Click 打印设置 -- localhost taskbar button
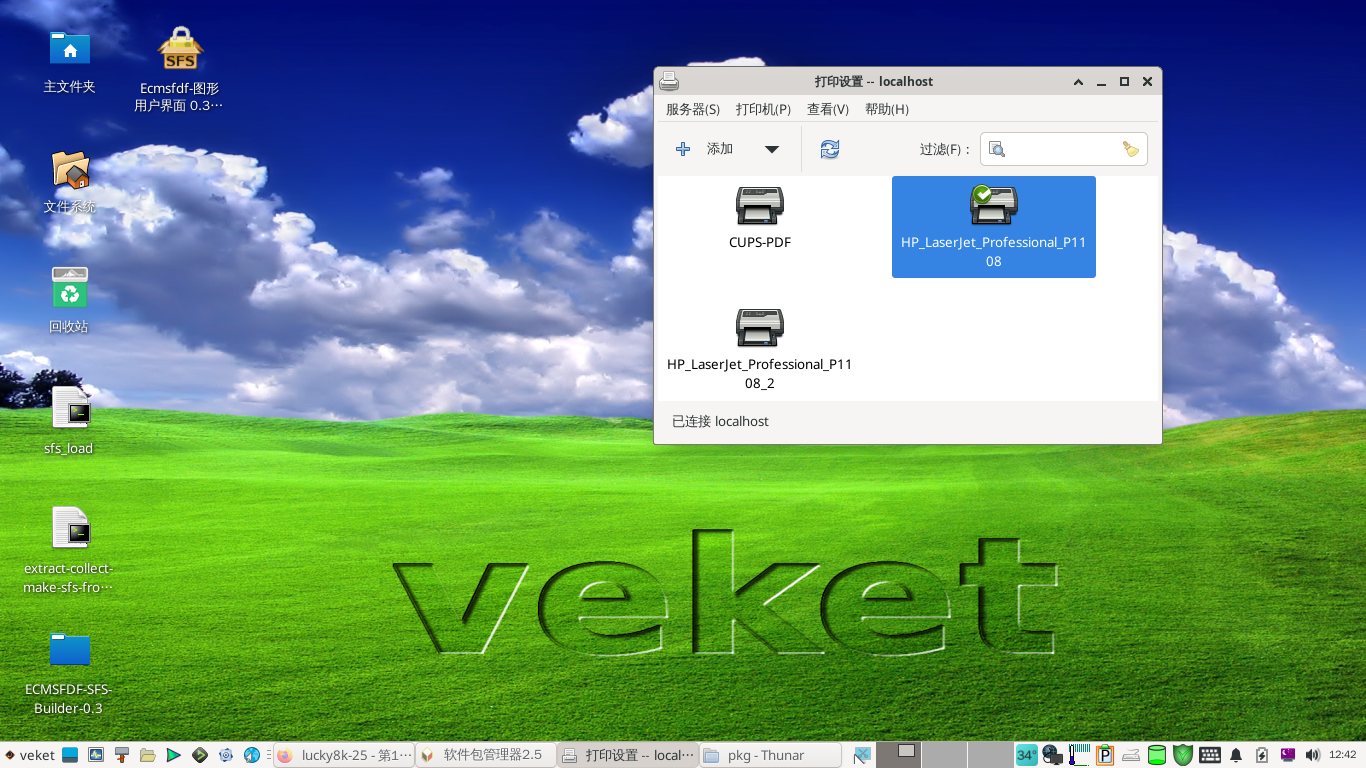 click(628, 755)
